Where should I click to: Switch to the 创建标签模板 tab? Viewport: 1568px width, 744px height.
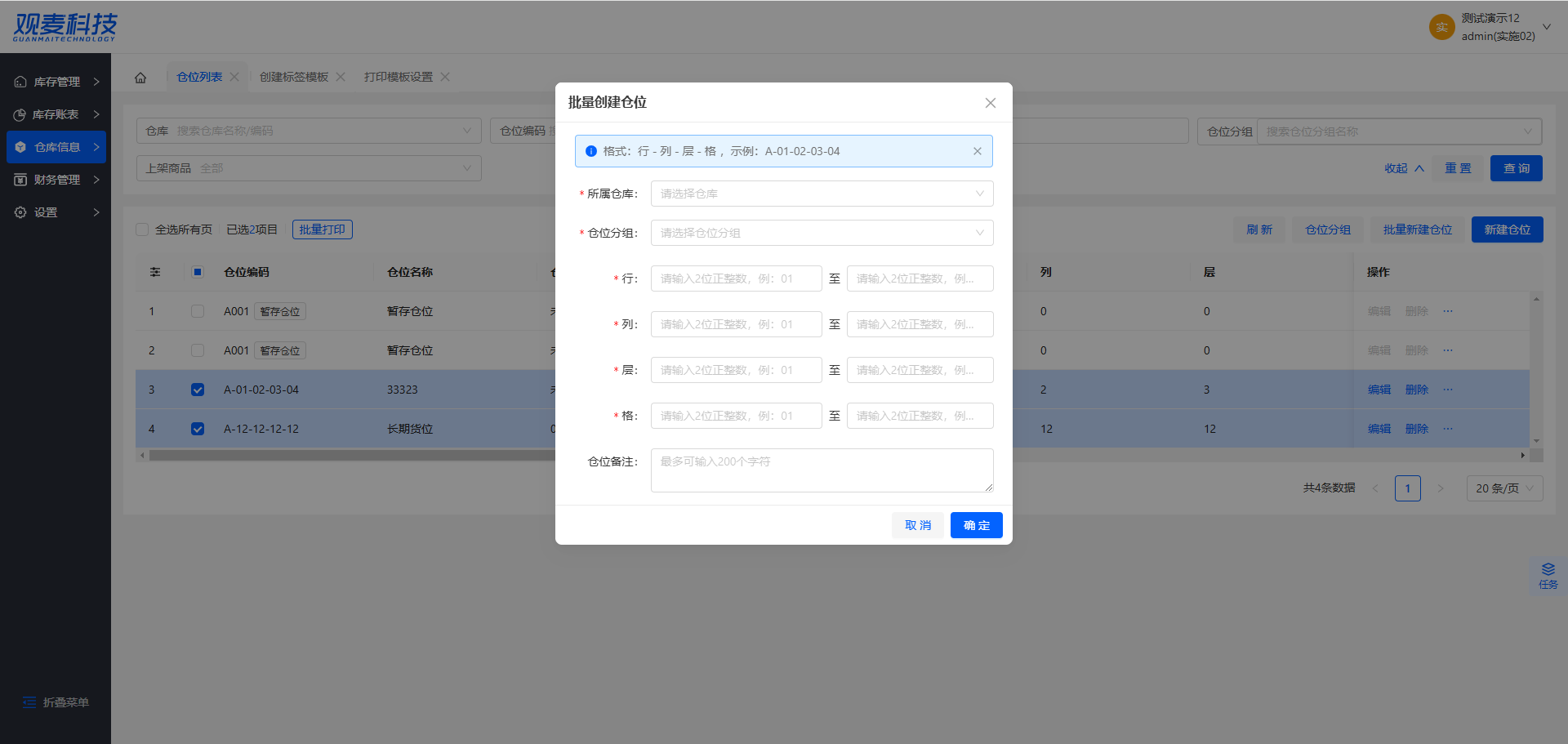(x=294, y=77)
